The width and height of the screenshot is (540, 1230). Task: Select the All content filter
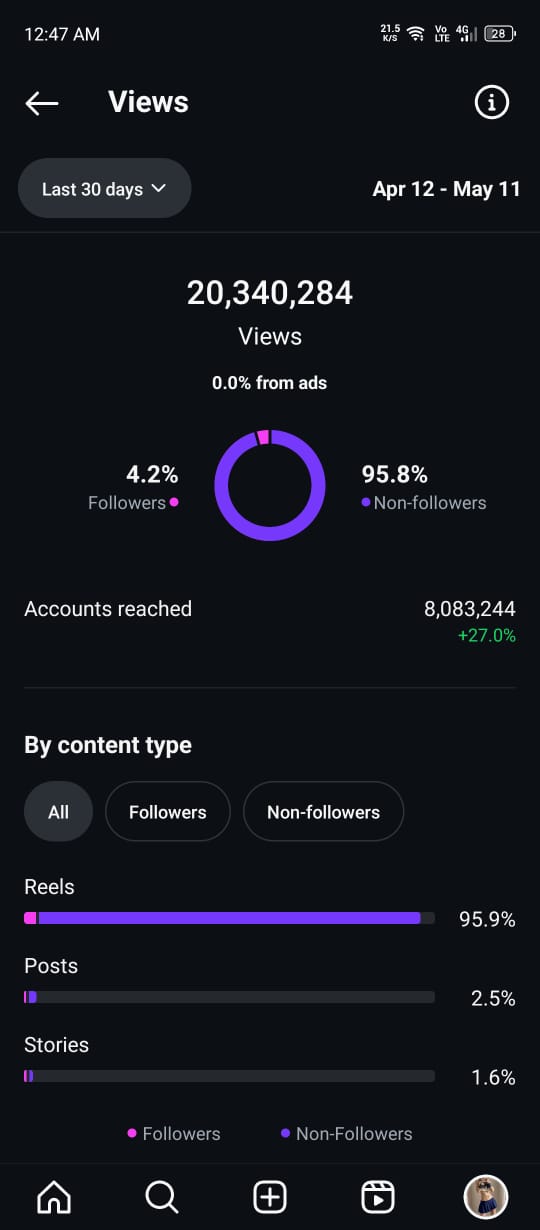click(58, 812)
